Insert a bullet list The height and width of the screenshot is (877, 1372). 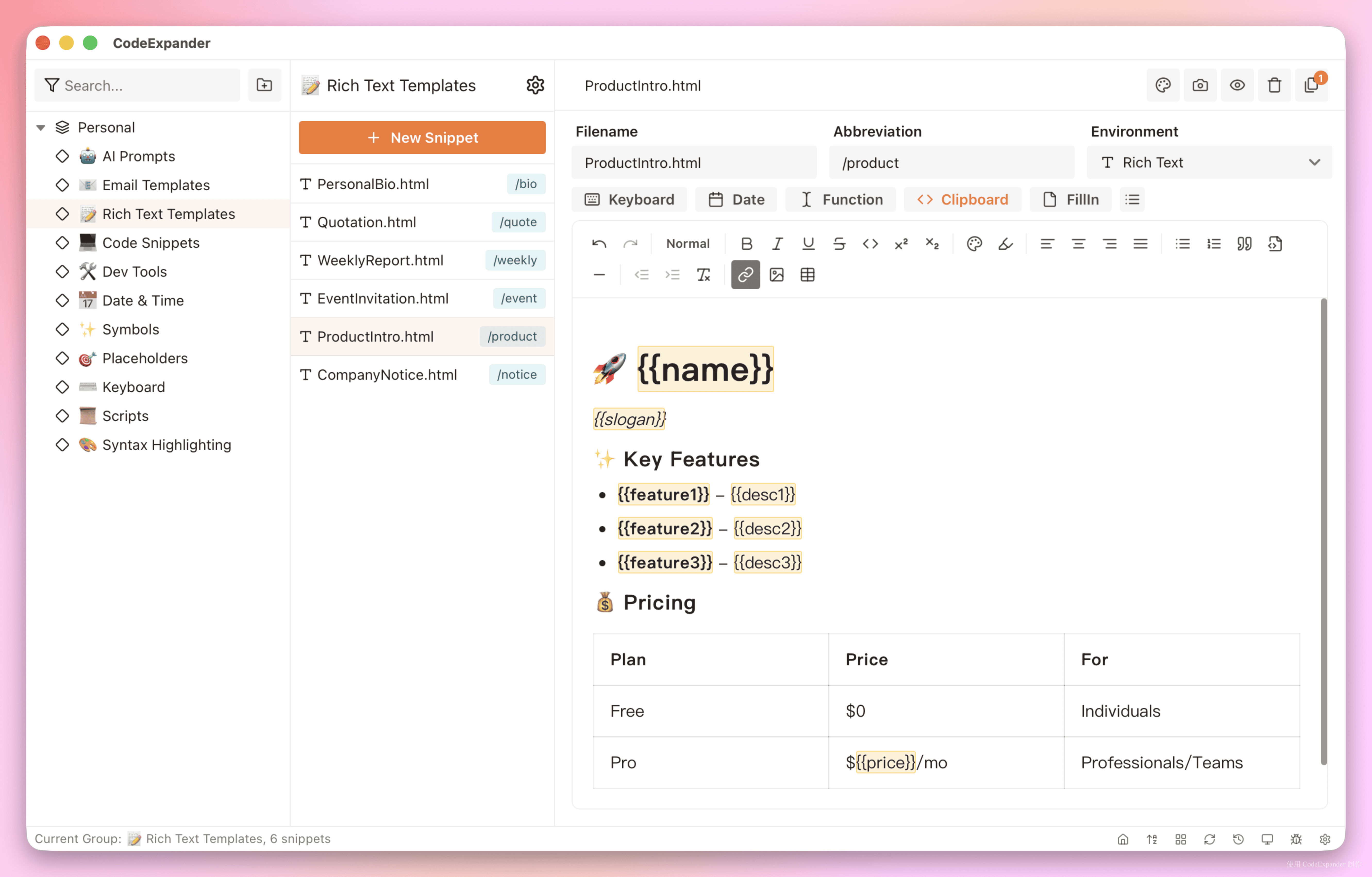(x=1183, y=244)
